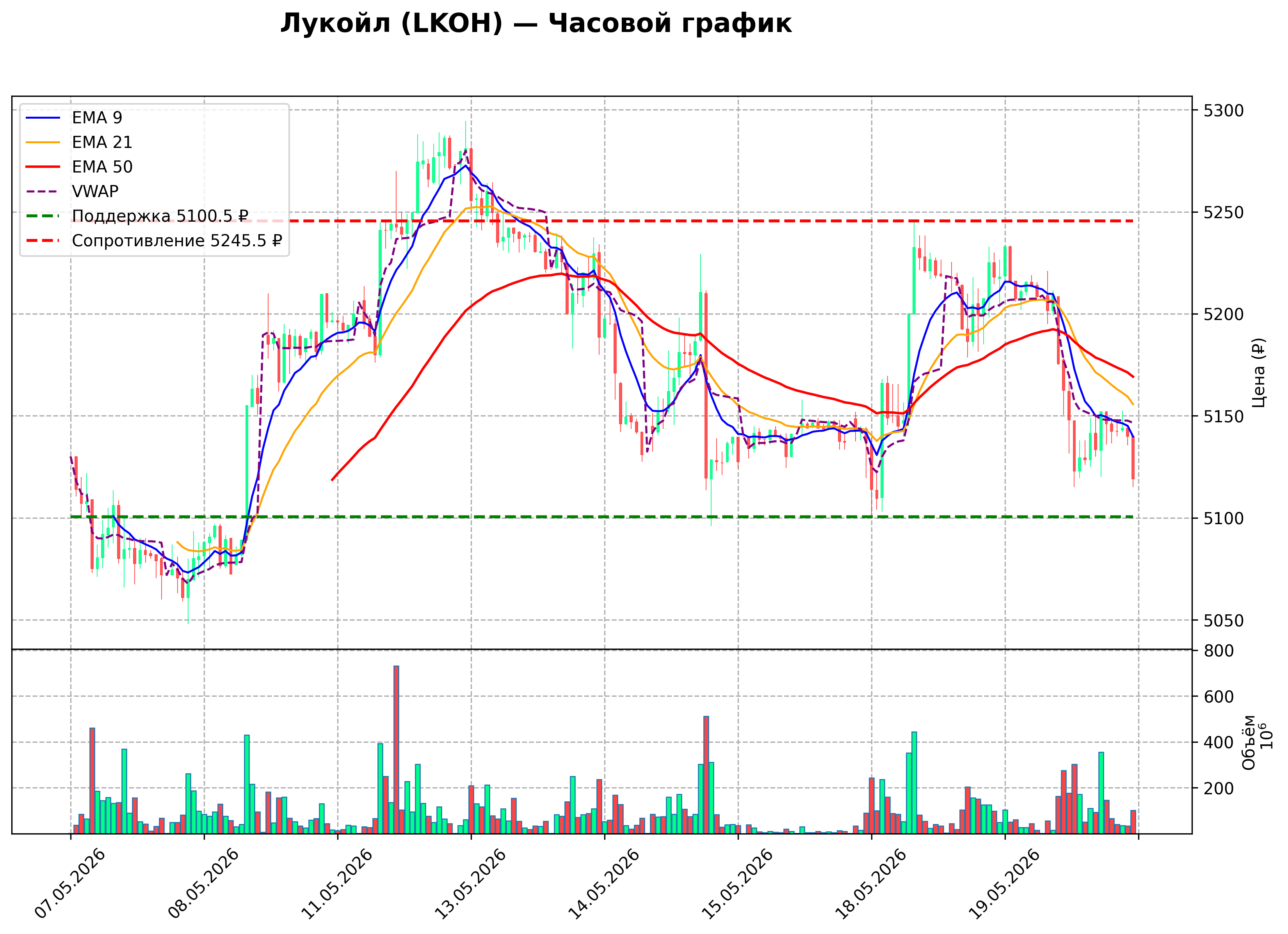Click the blue EMA 9 legend line sample
Image resolution: width=1288 pixels, height=934 pixels.
(x=43, y=117)
